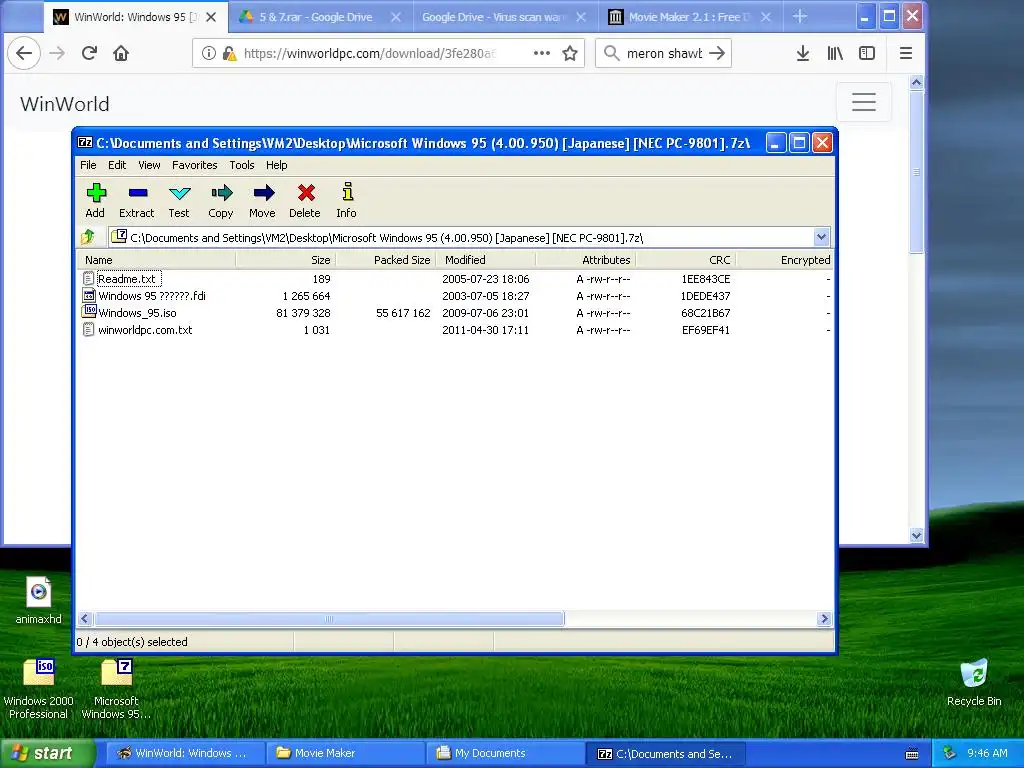Switch to Movie Maker taskbar button
Viewport: 1024px width, 768px height.
pos(344,753)
